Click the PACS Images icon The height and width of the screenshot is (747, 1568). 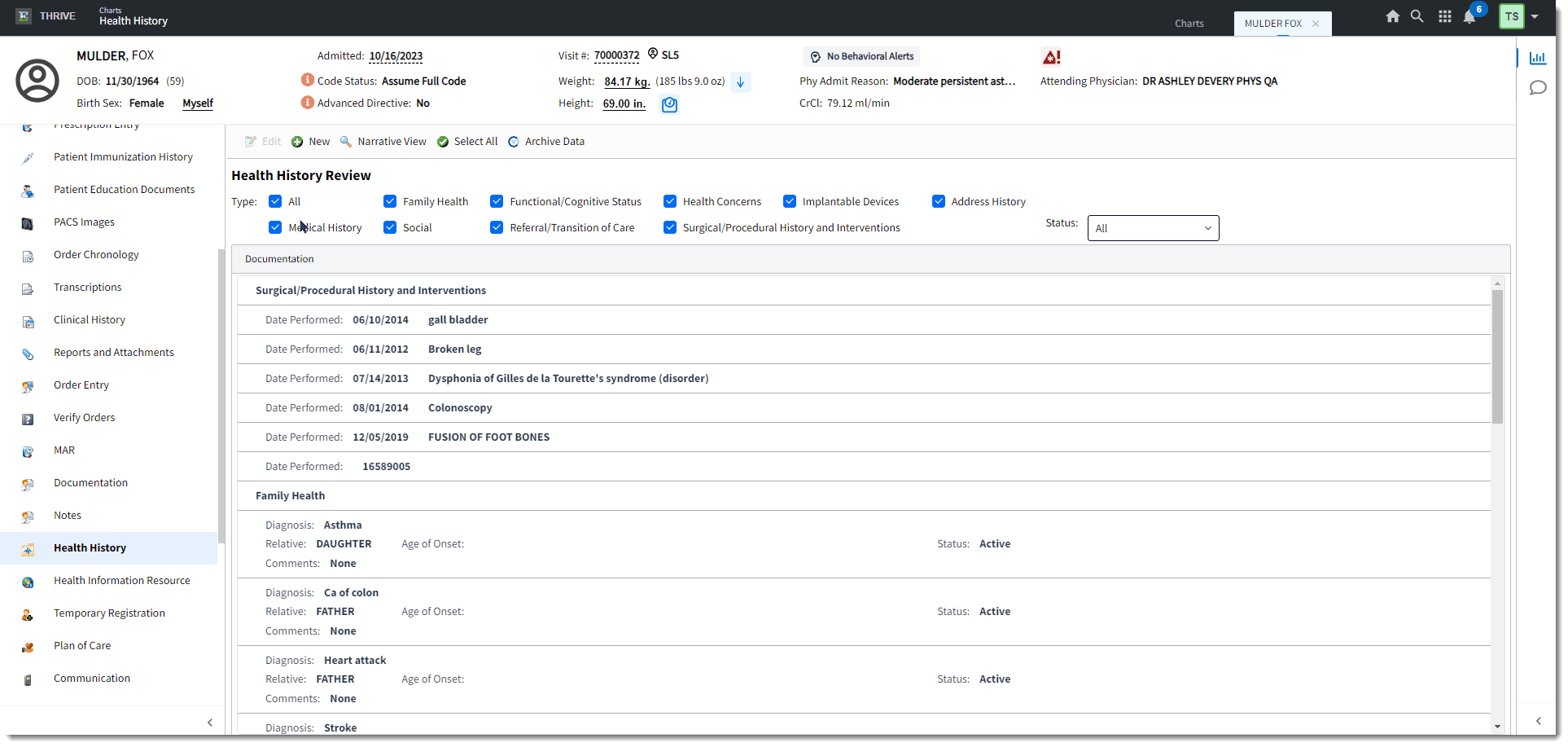coord(28,223)
